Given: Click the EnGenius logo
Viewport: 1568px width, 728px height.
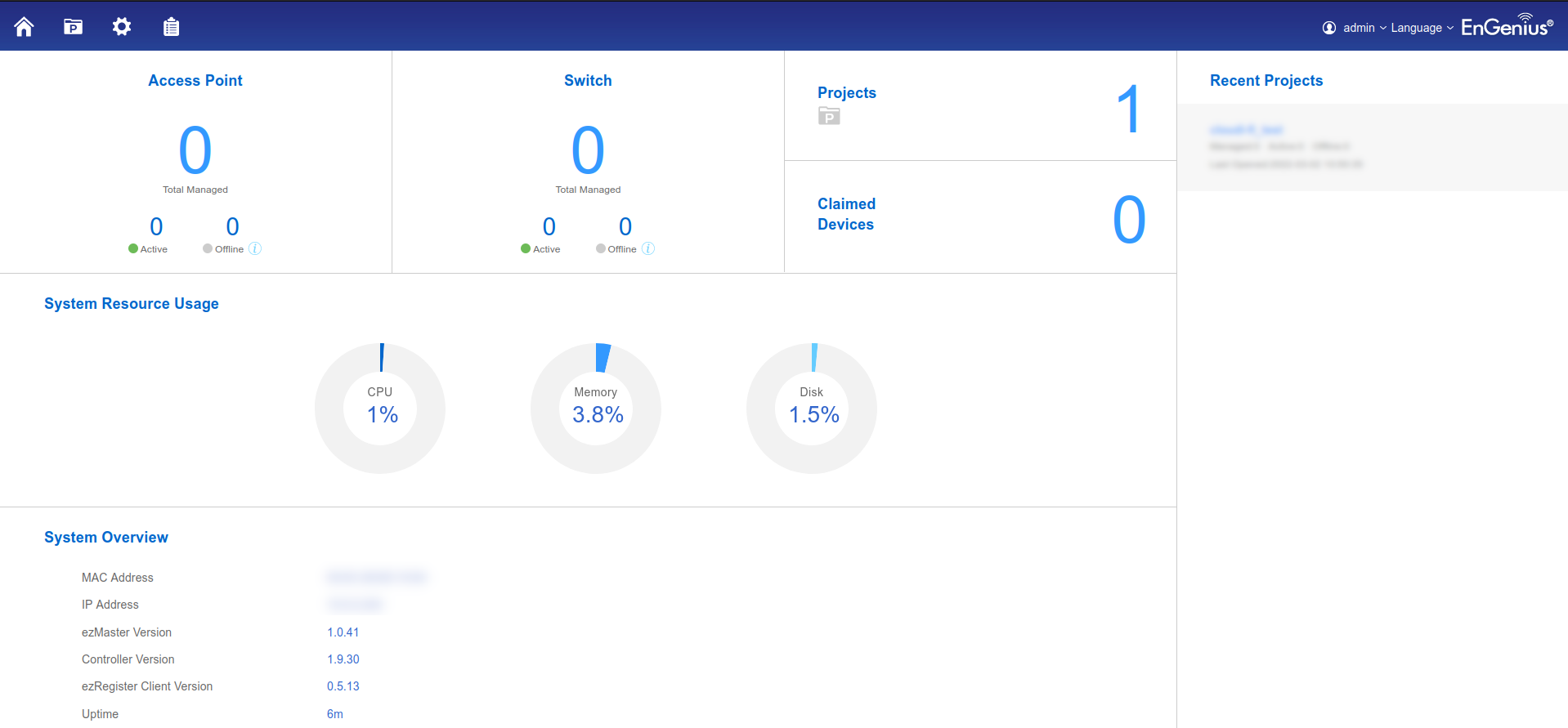Looking at the screenshot, I should click(1507, 25).
